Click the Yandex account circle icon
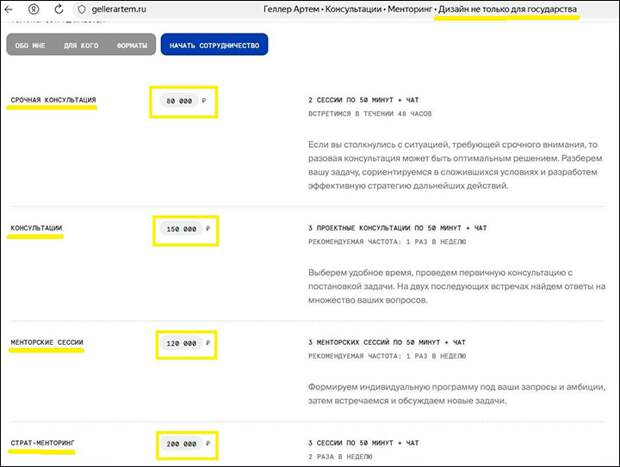 coord(34,9)
